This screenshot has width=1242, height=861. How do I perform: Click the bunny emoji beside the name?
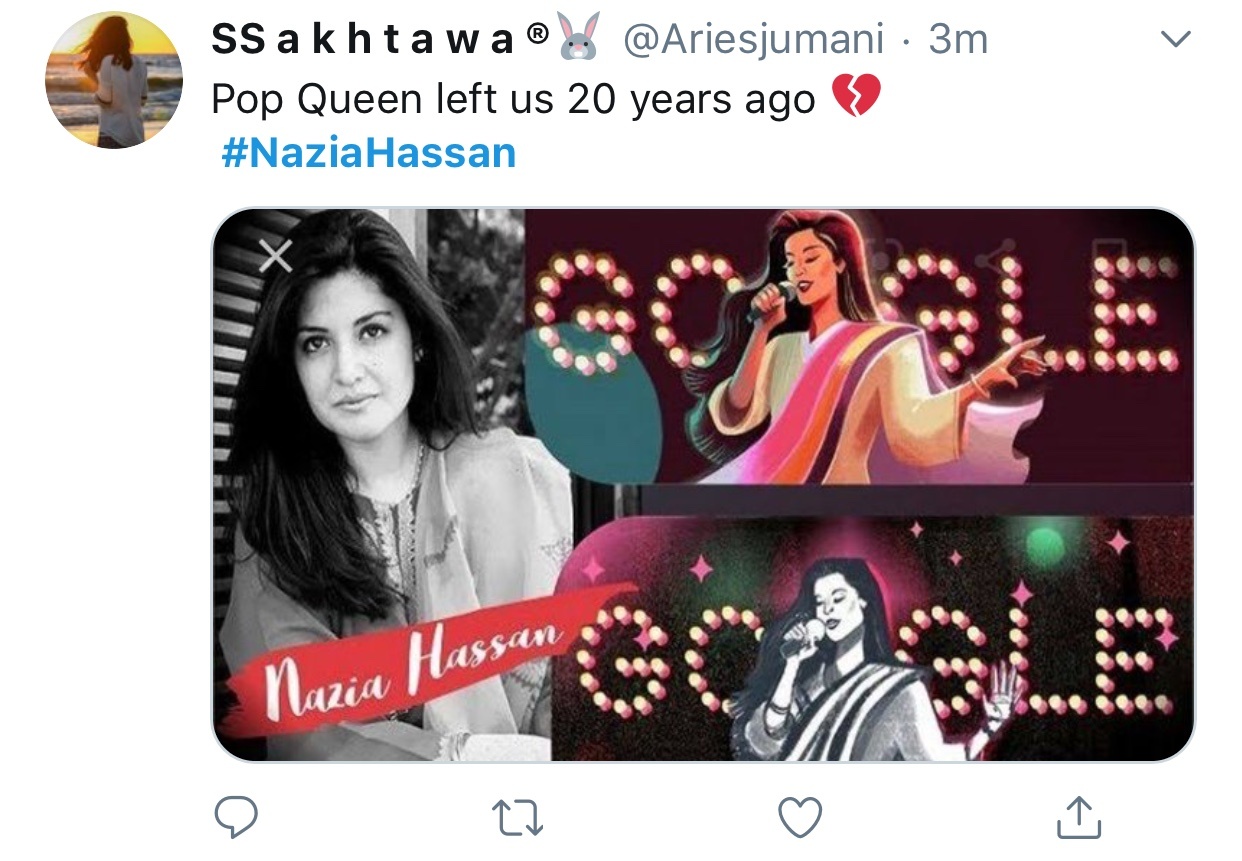(x=580, y=40)
